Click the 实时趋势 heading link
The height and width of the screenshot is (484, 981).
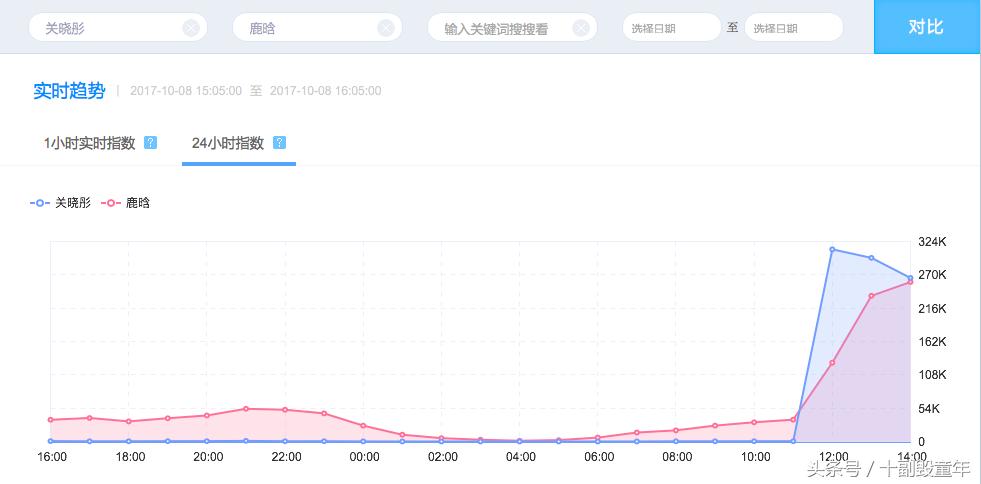click(69, 91)
